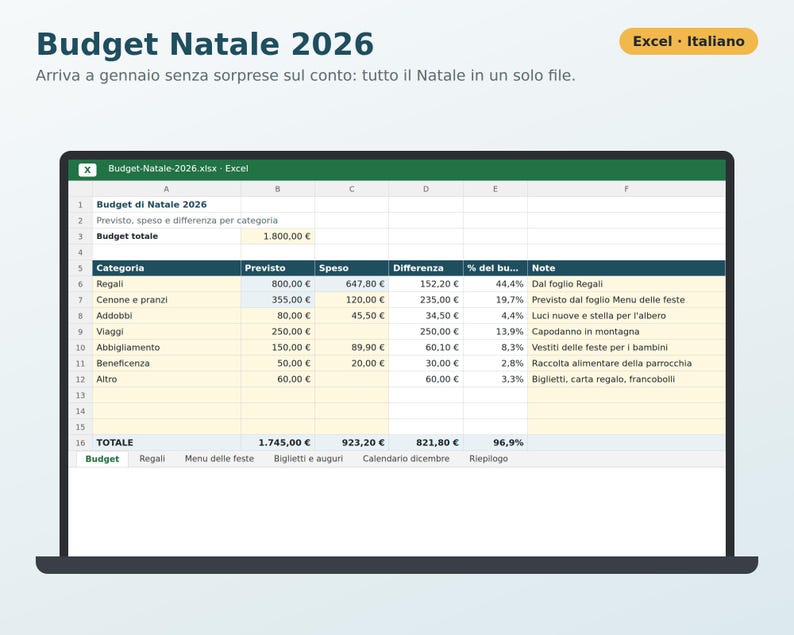Click the 821,80 € total Differenza cell
794x635 pixels.
pos(426,443)
